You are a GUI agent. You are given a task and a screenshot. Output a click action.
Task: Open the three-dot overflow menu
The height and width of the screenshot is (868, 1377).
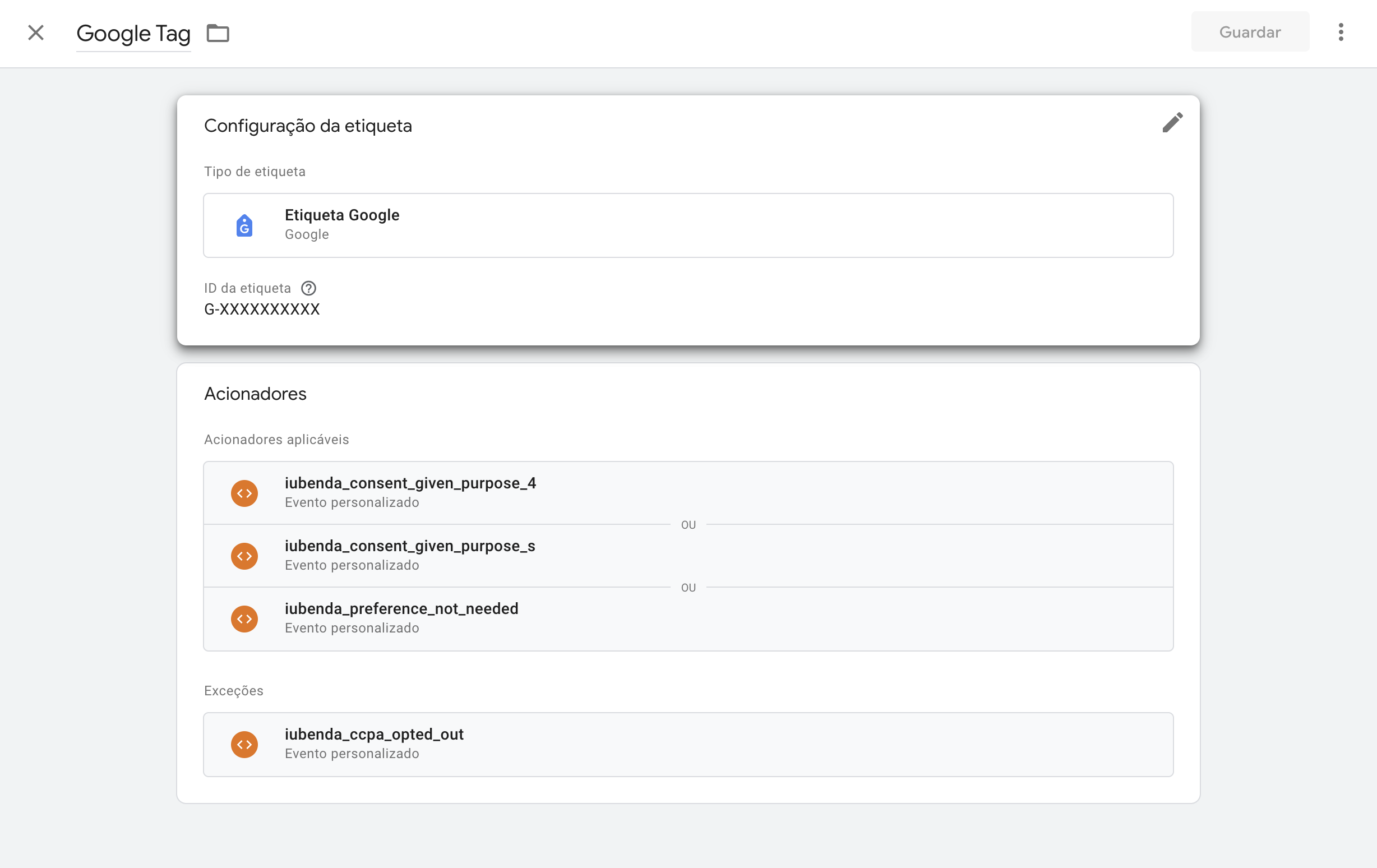click(x=1341, y=33)
